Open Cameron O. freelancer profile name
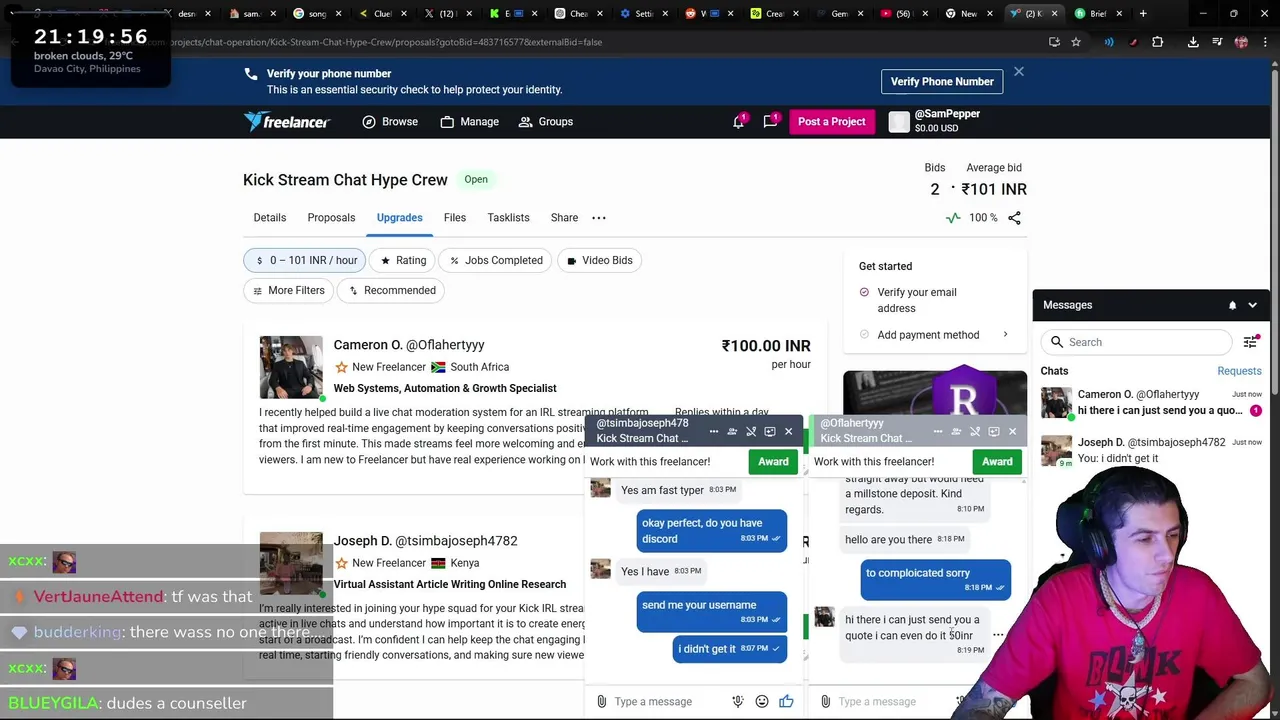Screen dimensions: 1280x720 [409, 344]
